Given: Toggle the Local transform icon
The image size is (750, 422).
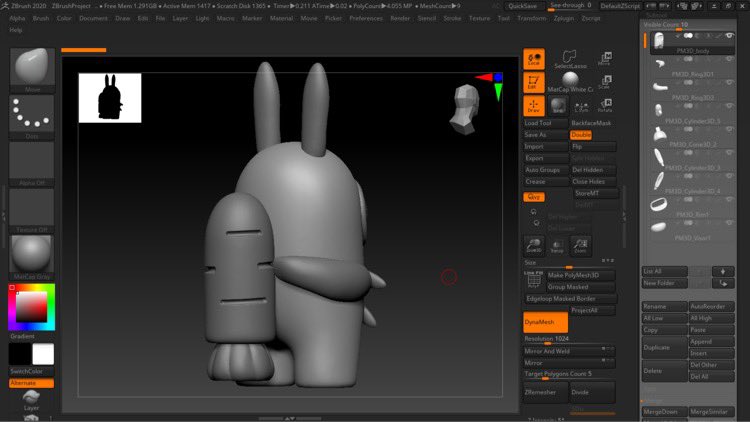Looking at the screenshot, I should tap(534, 59).
